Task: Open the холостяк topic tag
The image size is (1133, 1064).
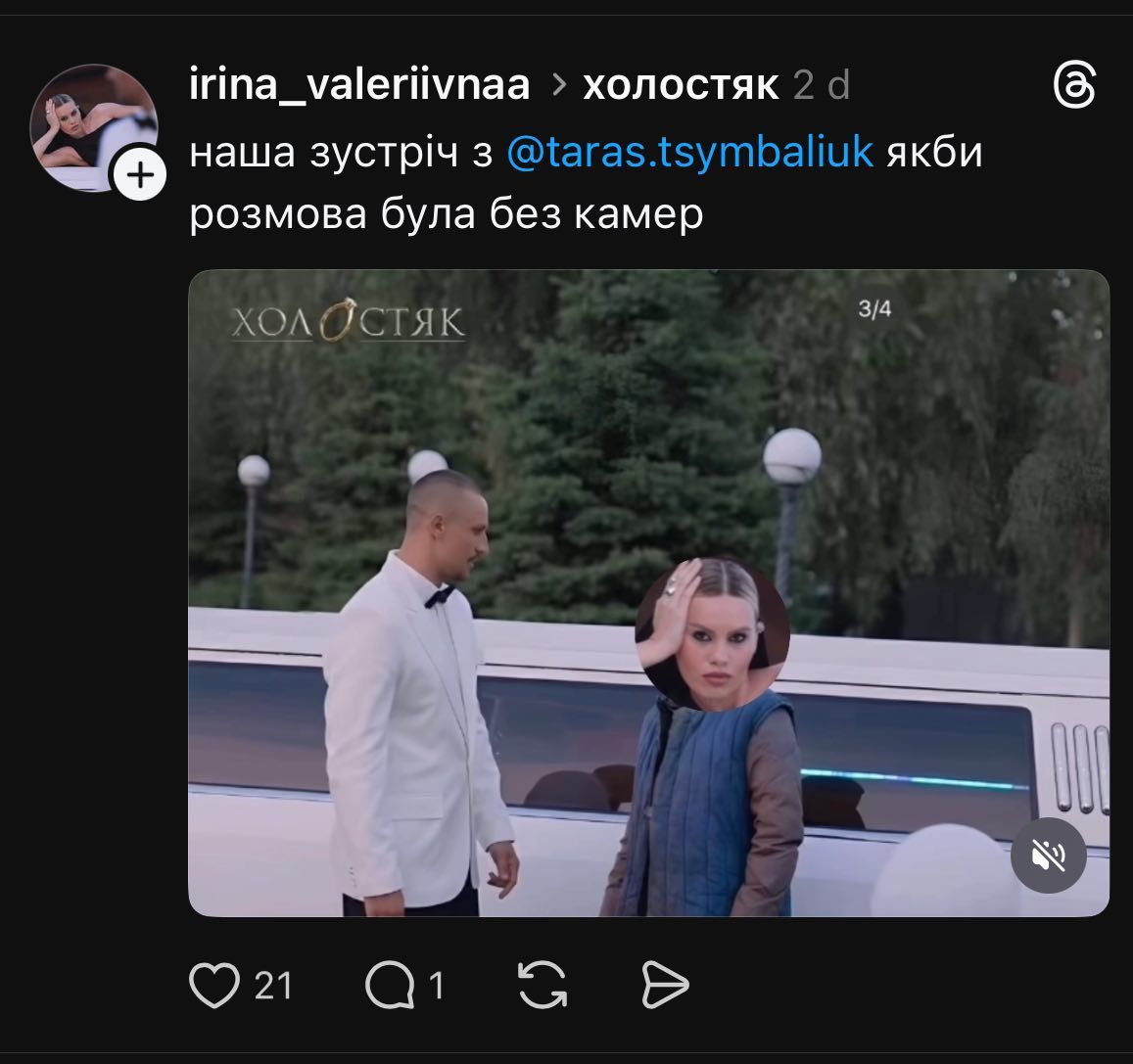Action: 681,86
